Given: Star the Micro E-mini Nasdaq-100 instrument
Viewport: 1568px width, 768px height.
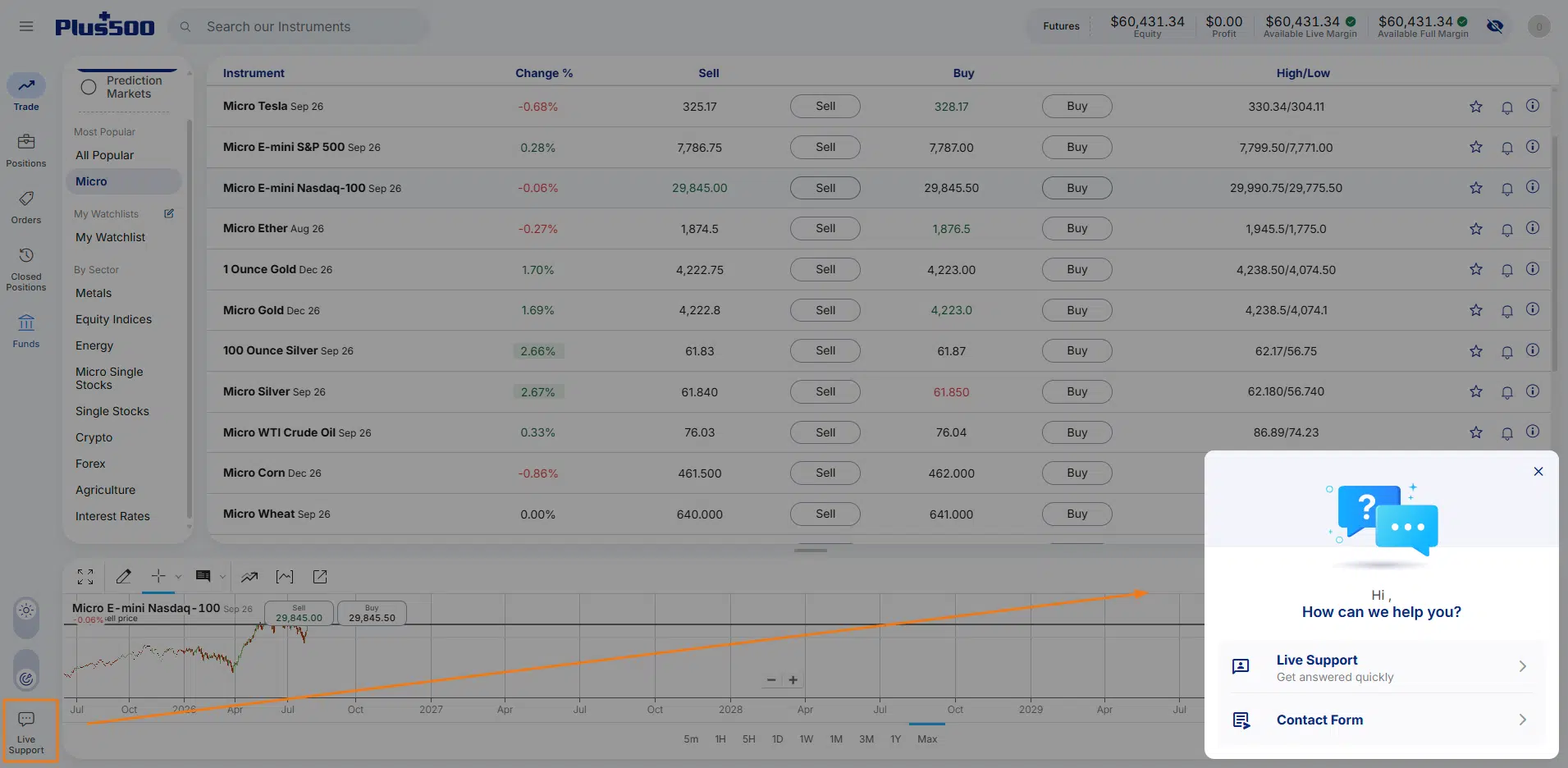Looking at the screenshot, I should tap(1476, 188).
